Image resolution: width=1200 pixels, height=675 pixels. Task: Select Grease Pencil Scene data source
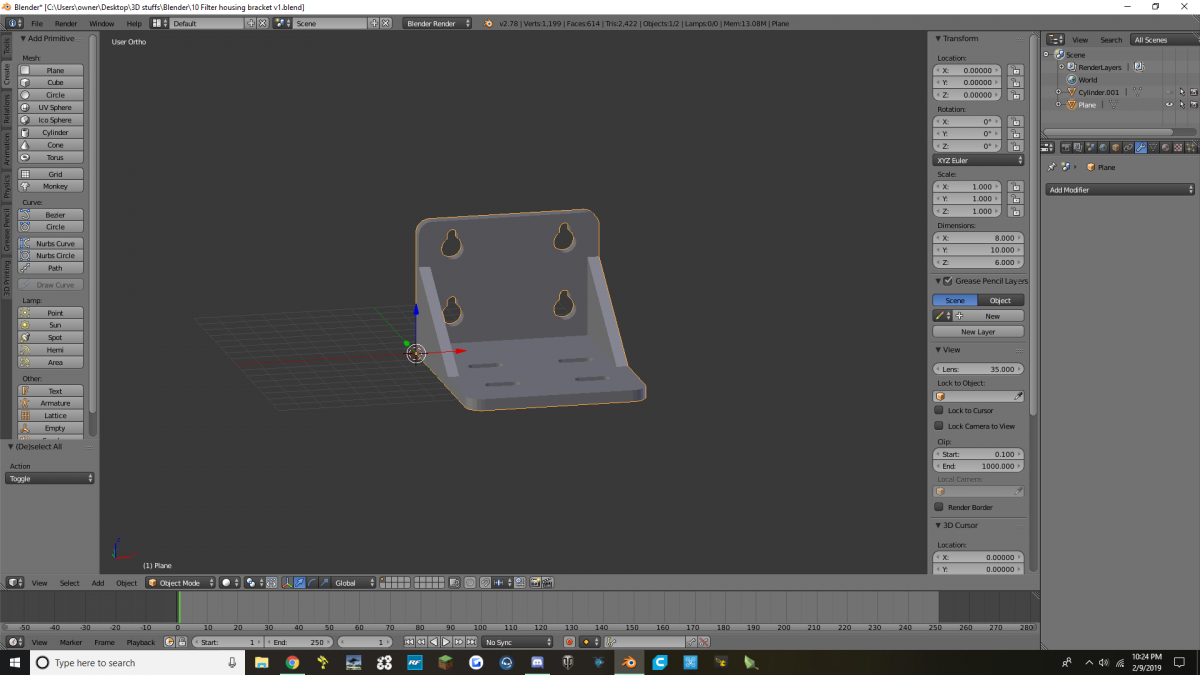pos(955,300)
